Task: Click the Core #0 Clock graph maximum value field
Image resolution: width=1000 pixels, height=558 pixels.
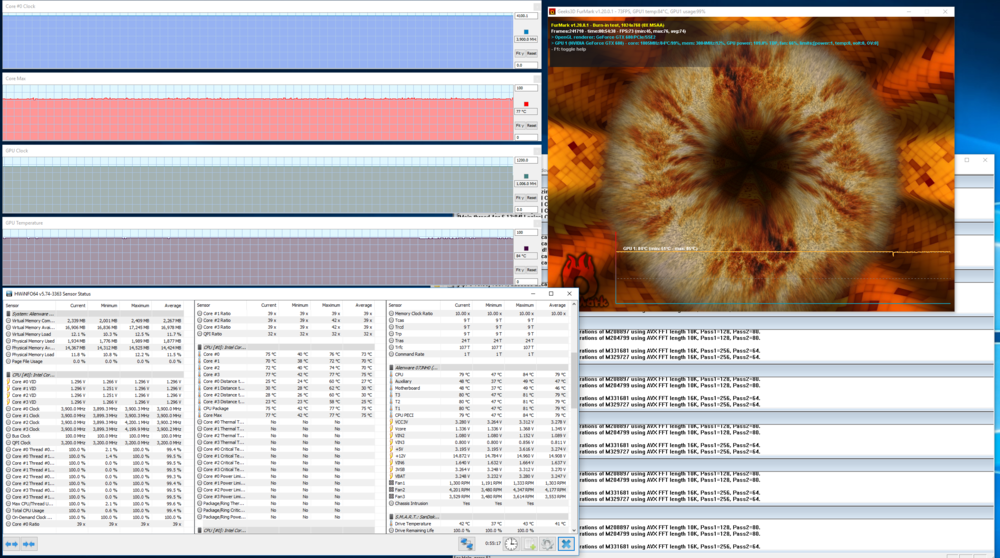Action: (x=526, y=16)
